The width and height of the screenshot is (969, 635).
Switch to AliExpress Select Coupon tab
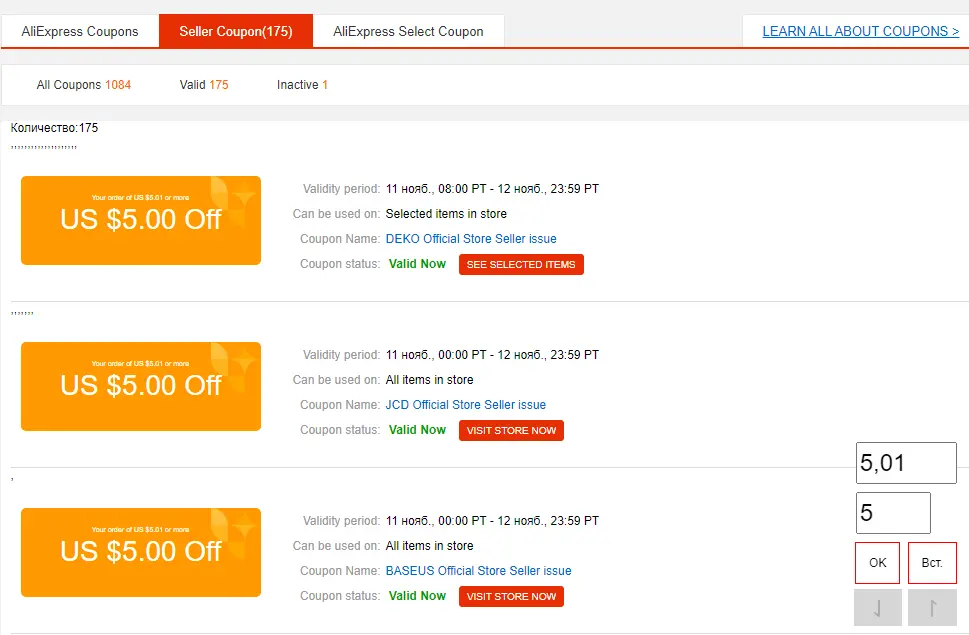coord(408,31)
